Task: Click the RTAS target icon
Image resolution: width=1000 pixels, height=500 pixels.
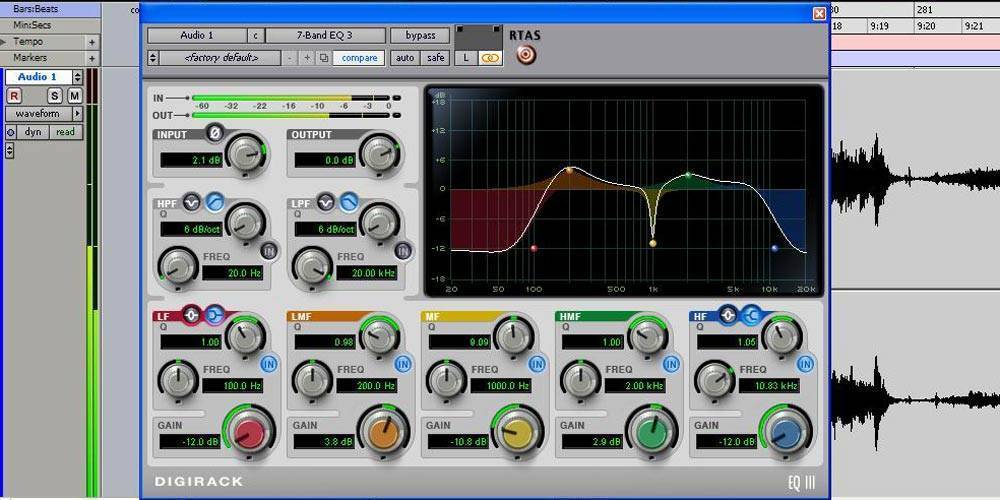Action: coord(526,55)
